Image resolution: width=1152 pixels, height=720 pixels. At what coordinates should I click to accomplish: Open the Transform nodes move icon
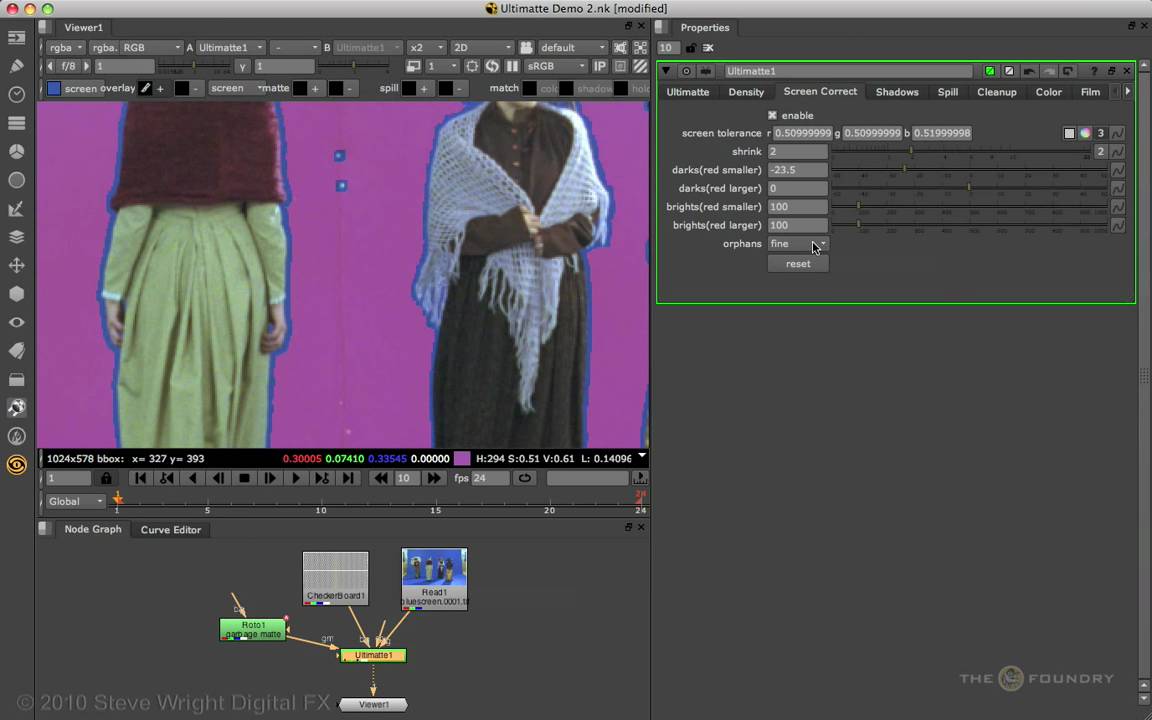point(16,265)
